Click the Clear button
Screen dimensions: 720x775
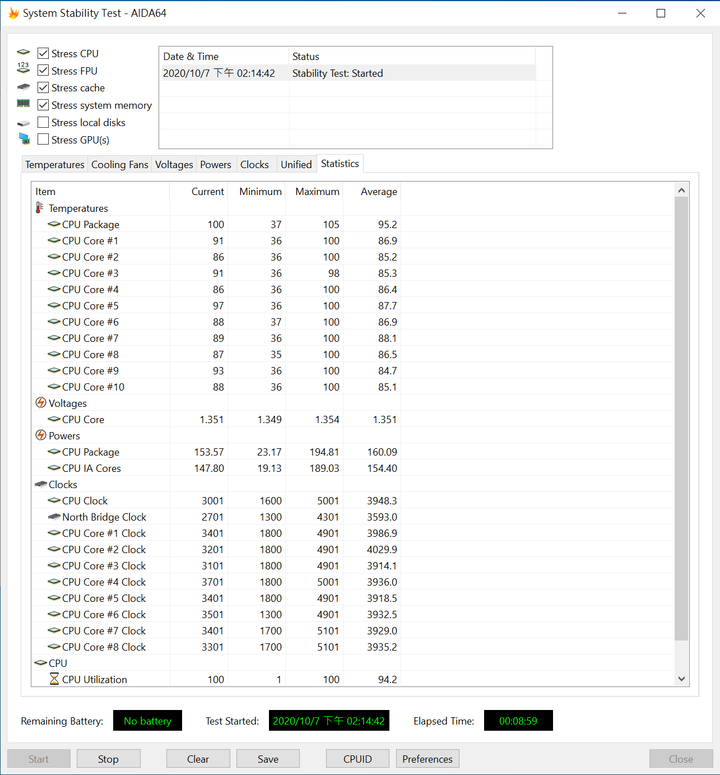click(198, 759)
